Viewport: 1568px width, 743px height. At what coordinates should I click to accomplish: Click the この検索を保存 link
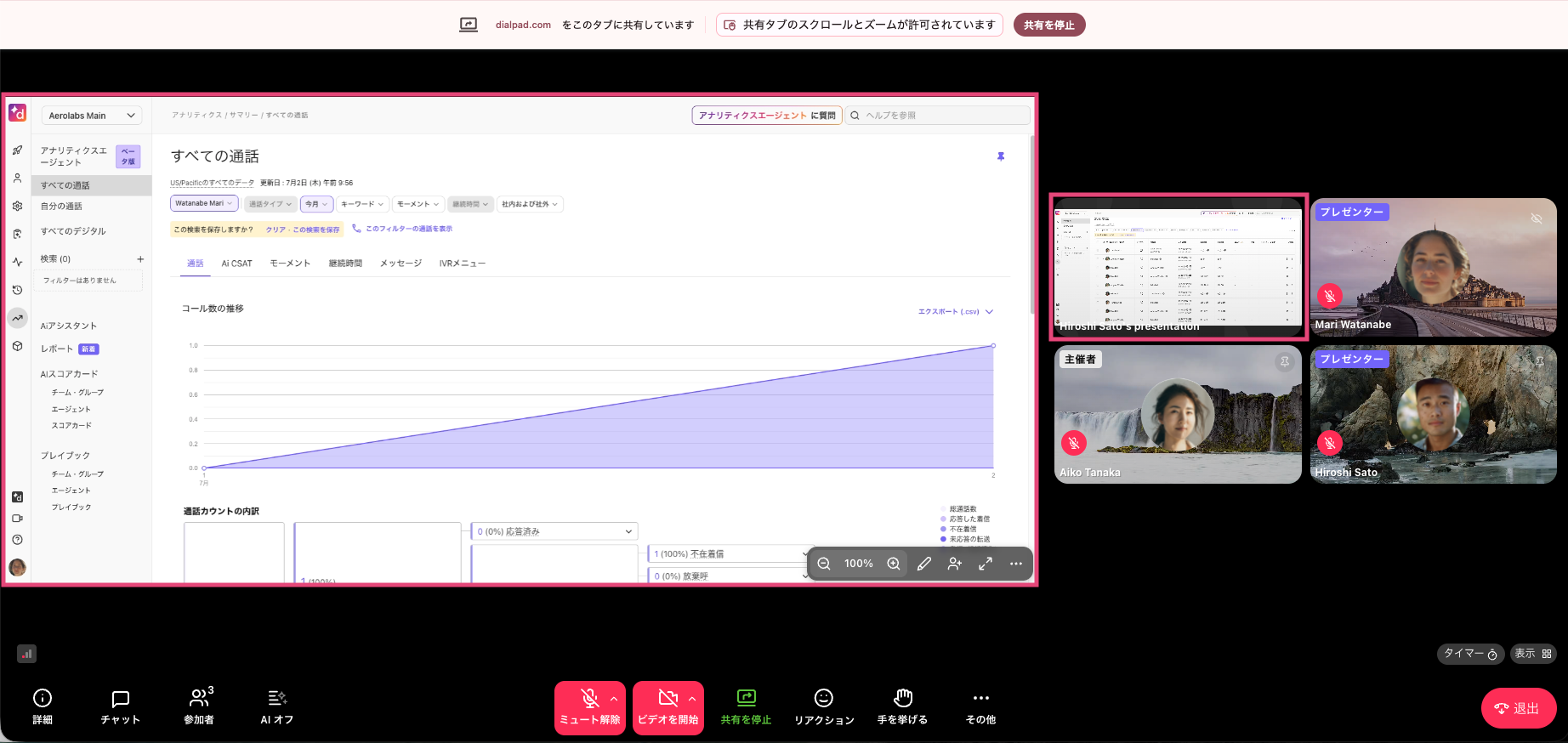click(316, 230)
